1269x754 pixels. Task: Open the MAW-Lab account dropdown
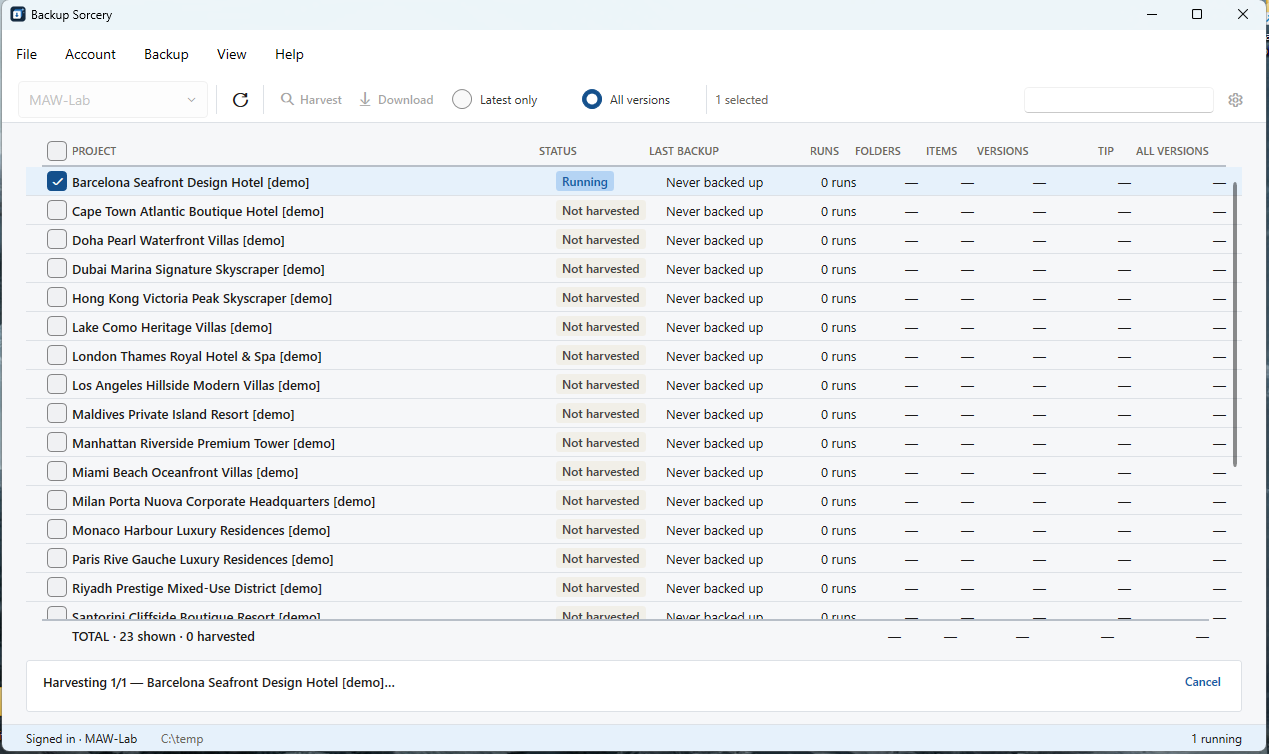(113, 100)
